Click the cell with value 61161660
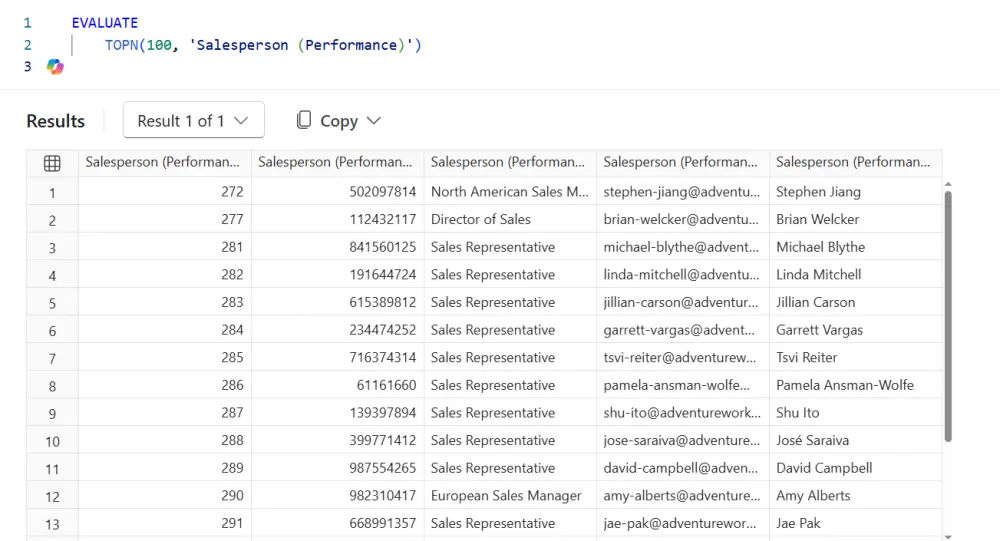The image size is (1000, 541). click(x=337, y=385)
